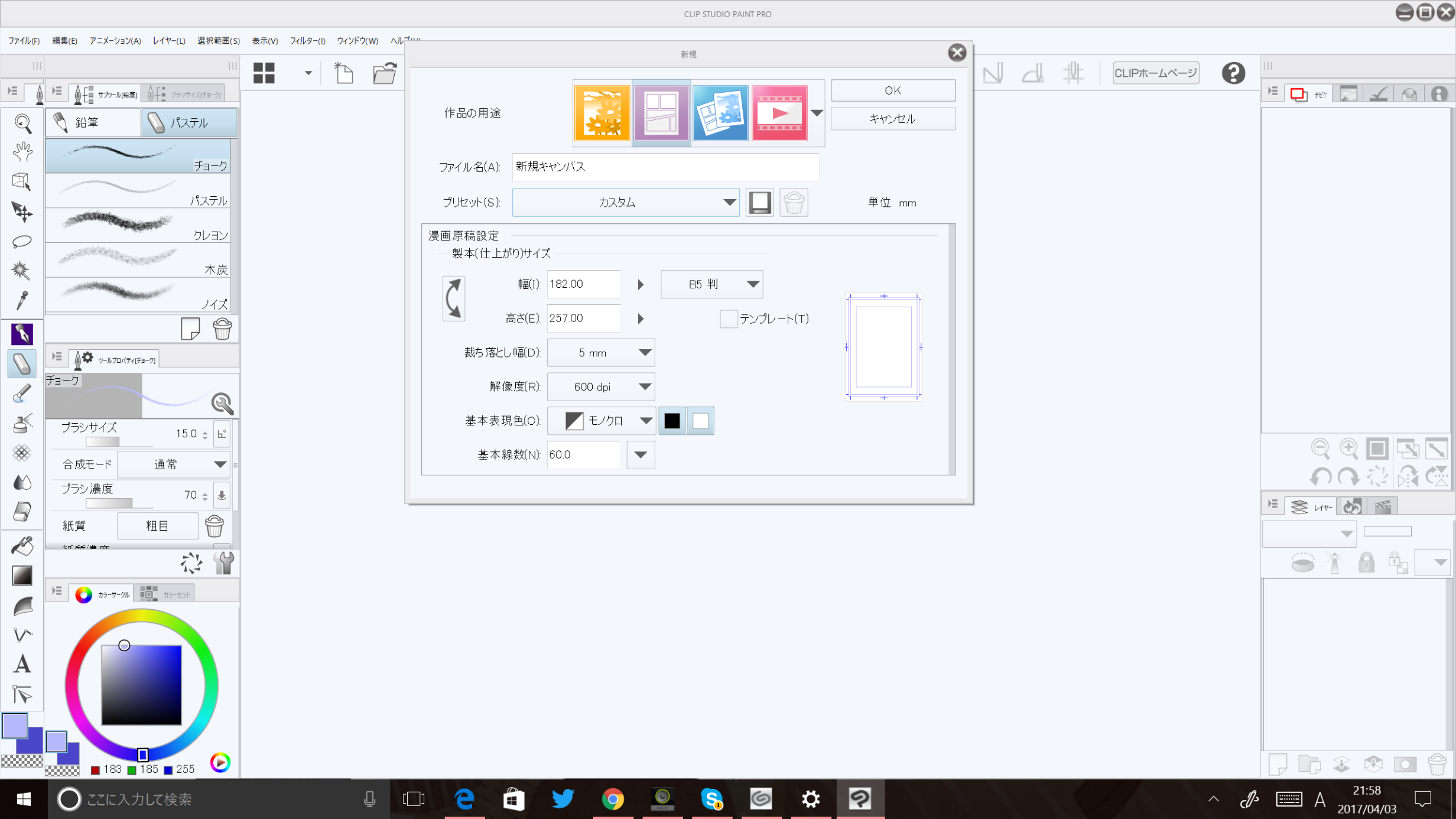
Task: Expand the B5 paper size dropdown
Action: tap(711, 284)
